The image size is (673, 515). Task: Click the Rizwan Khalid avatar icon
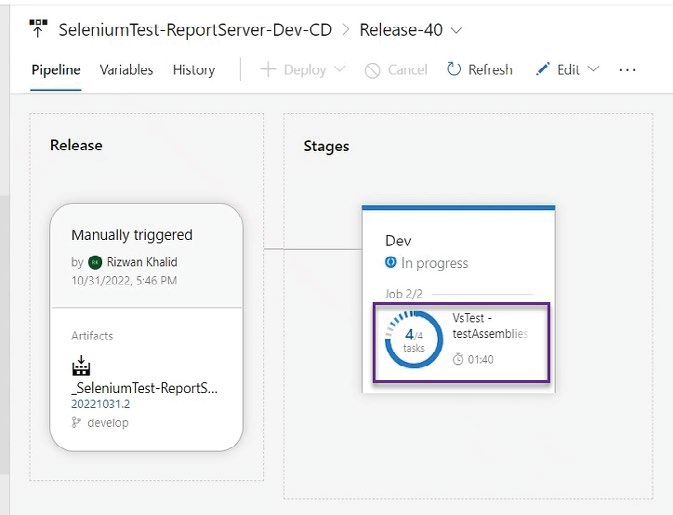click(x=95, y=262)
